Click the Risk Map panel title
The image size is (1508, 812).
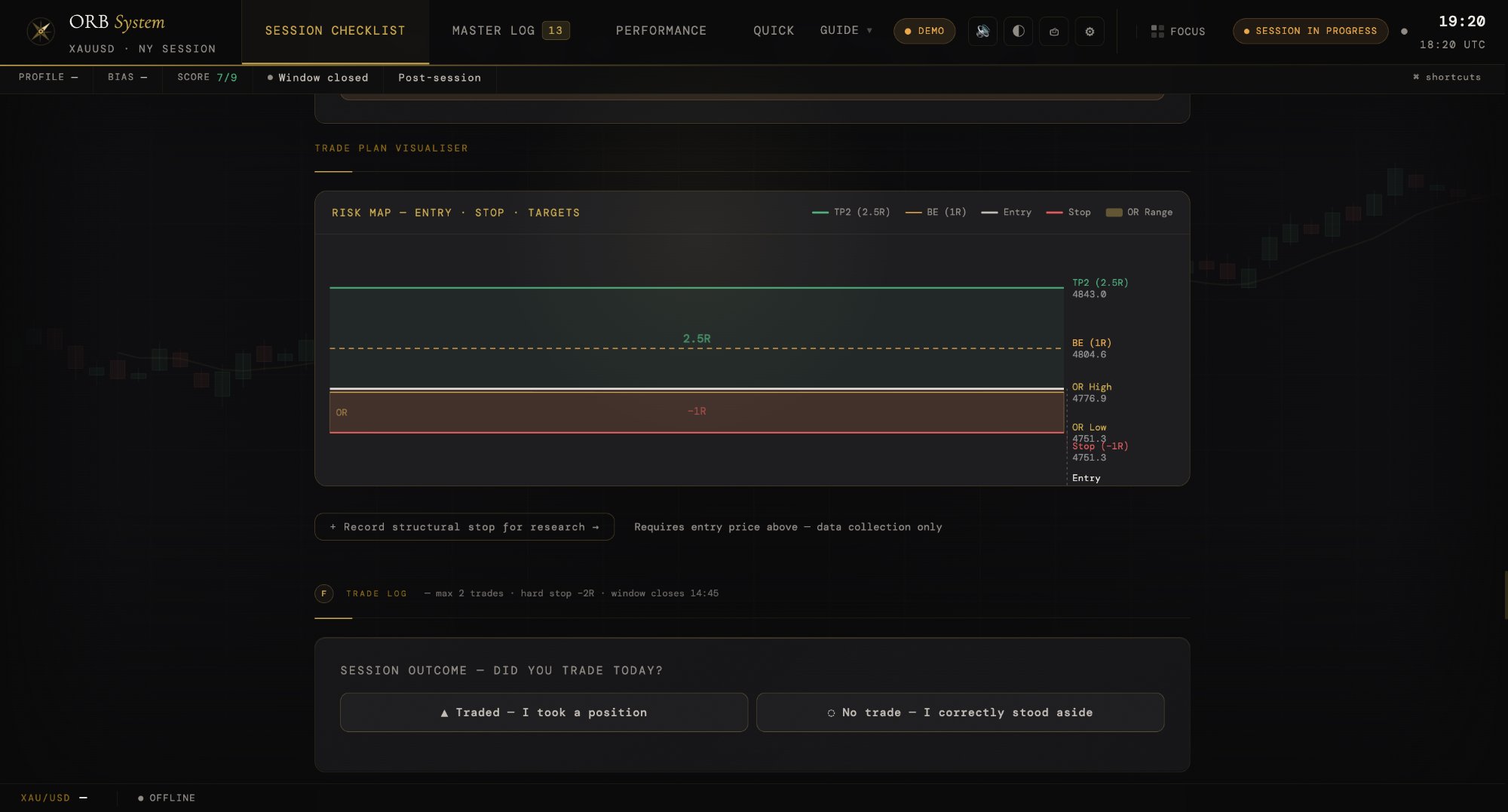(x=456, y=213)
